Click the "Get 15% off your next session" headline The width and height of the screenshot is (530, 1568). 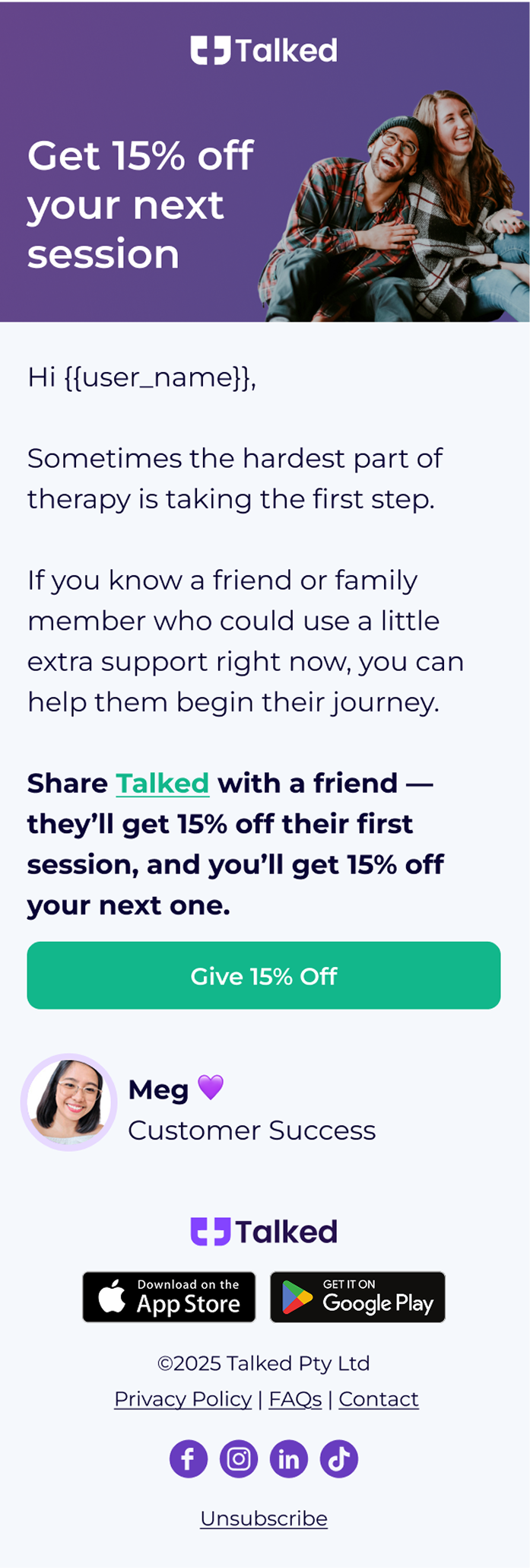coord(141,205)
